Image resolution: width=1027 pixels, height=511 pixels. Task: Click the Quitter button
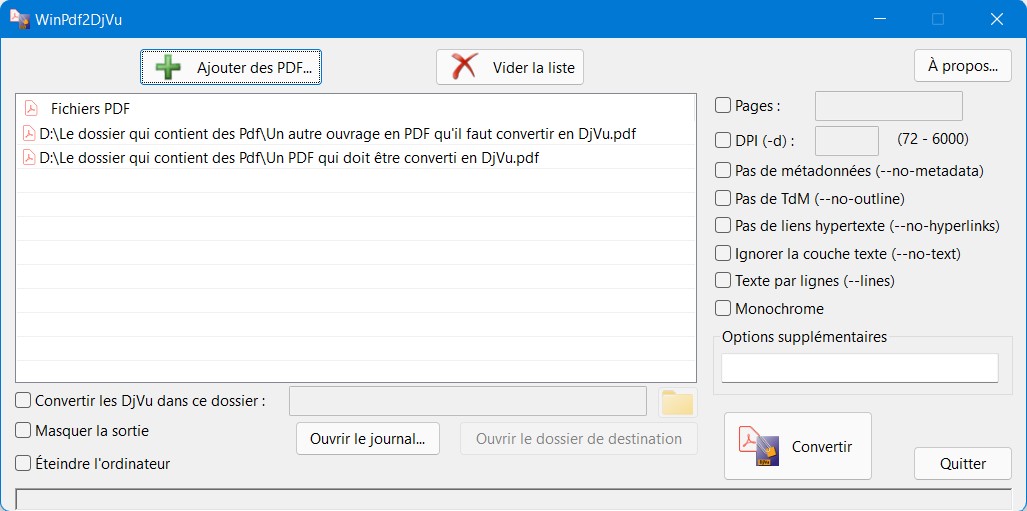(x=963, y=464)
